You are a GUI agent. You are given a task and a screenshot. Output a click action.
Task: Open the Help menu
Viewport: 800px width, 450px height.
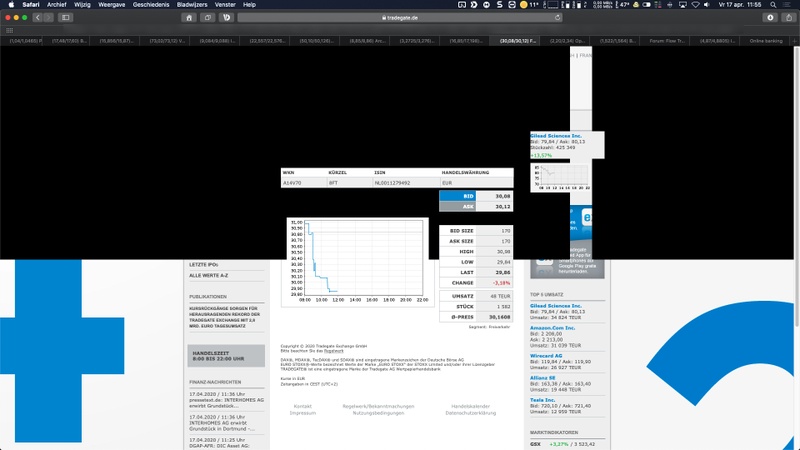tap(249, 5)
